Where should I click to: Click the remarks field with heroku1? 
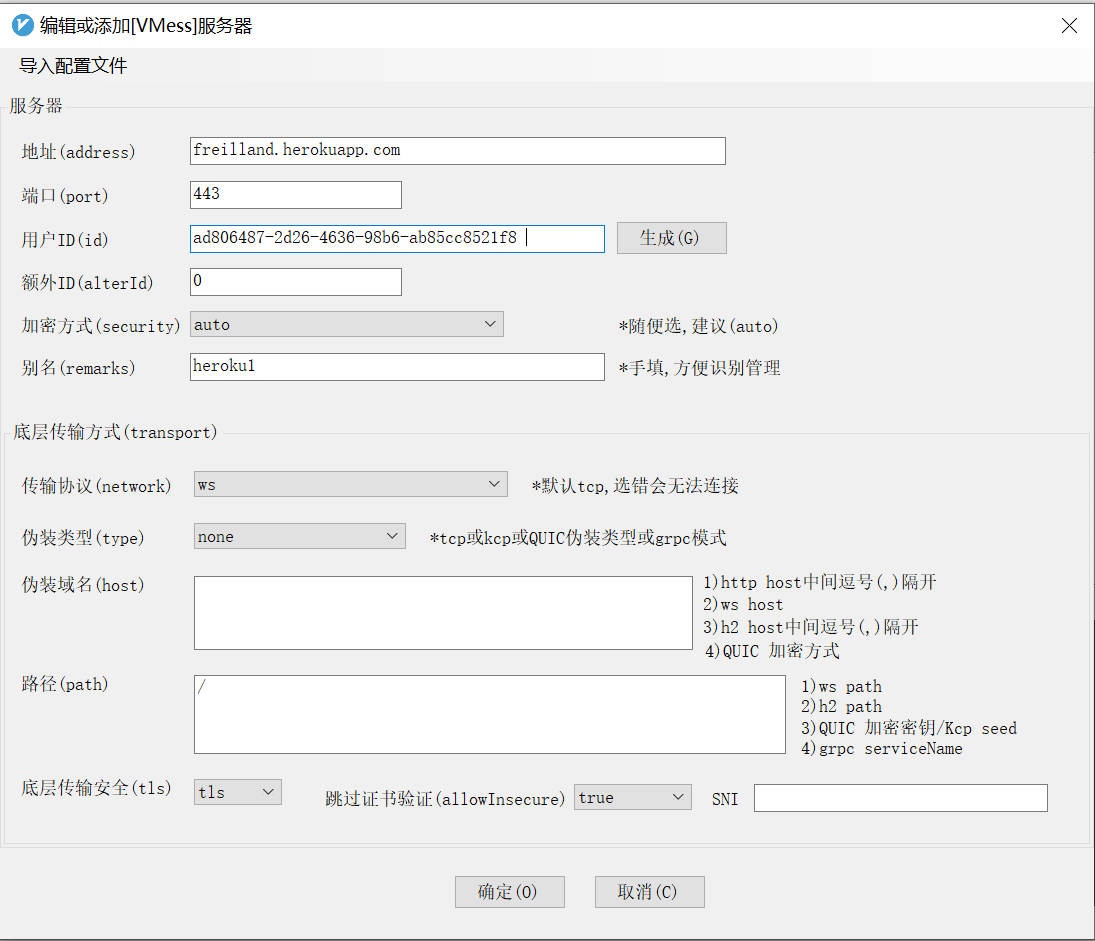coord(397,367)
